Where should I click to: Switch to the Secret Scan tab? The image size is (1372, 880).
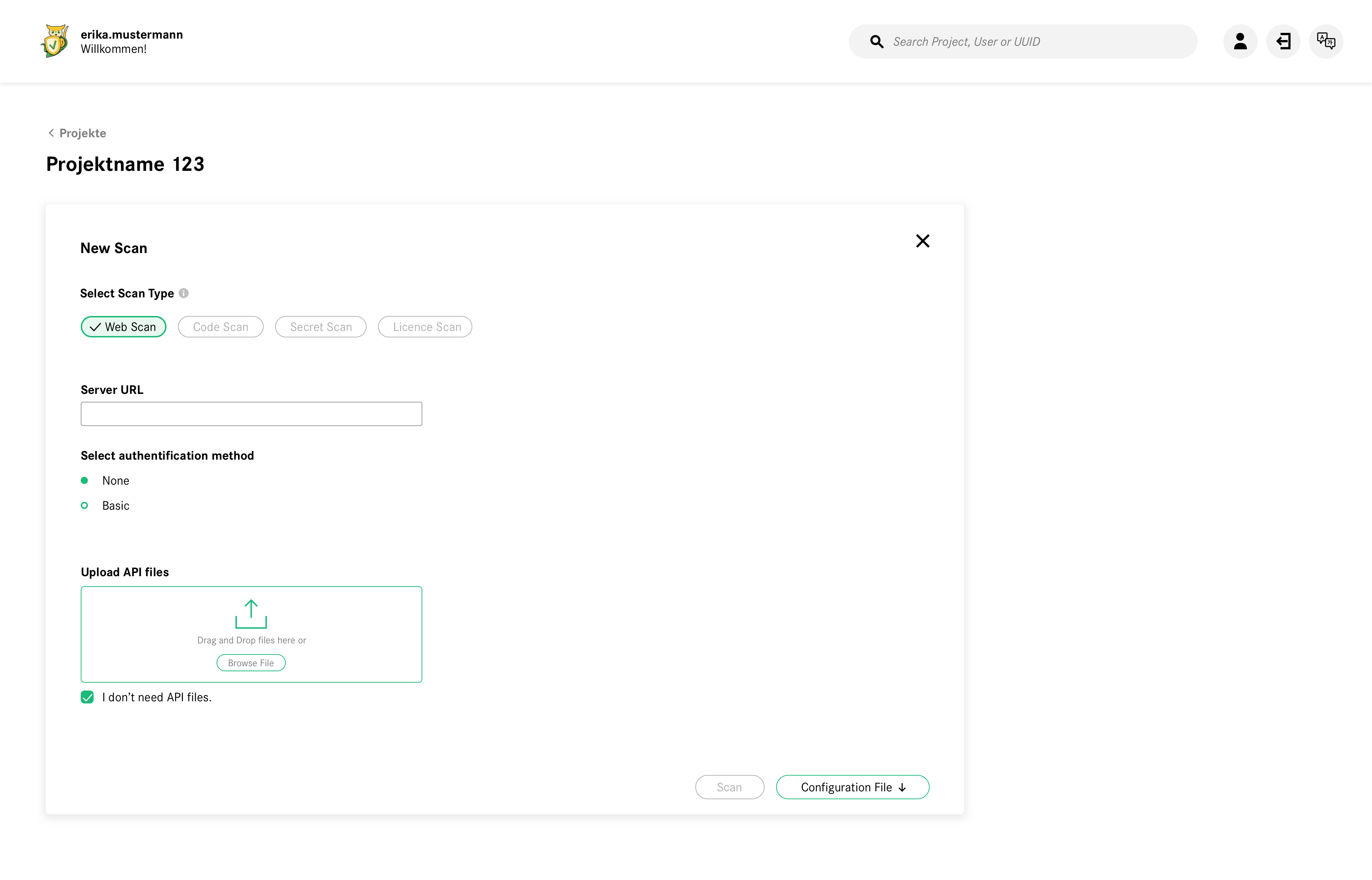pos(320,326)
